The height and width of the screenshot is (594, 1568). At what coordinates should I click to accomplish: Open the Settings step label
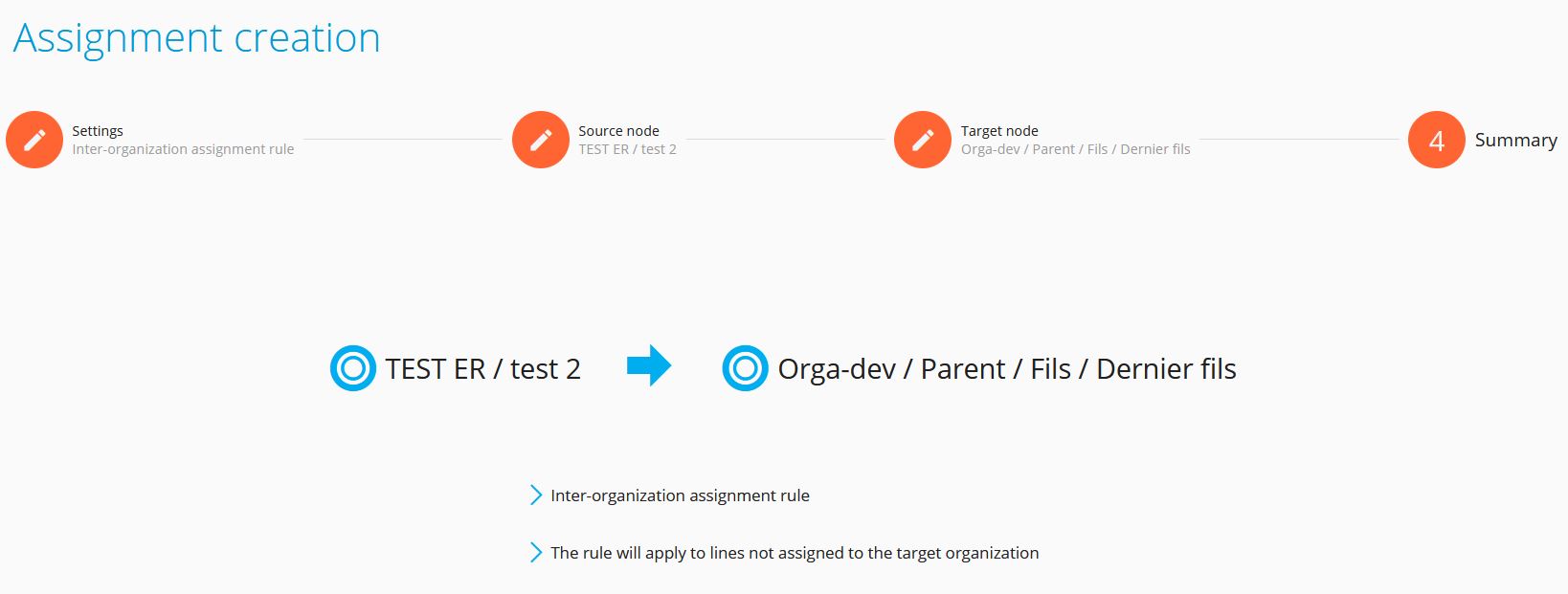98,131
